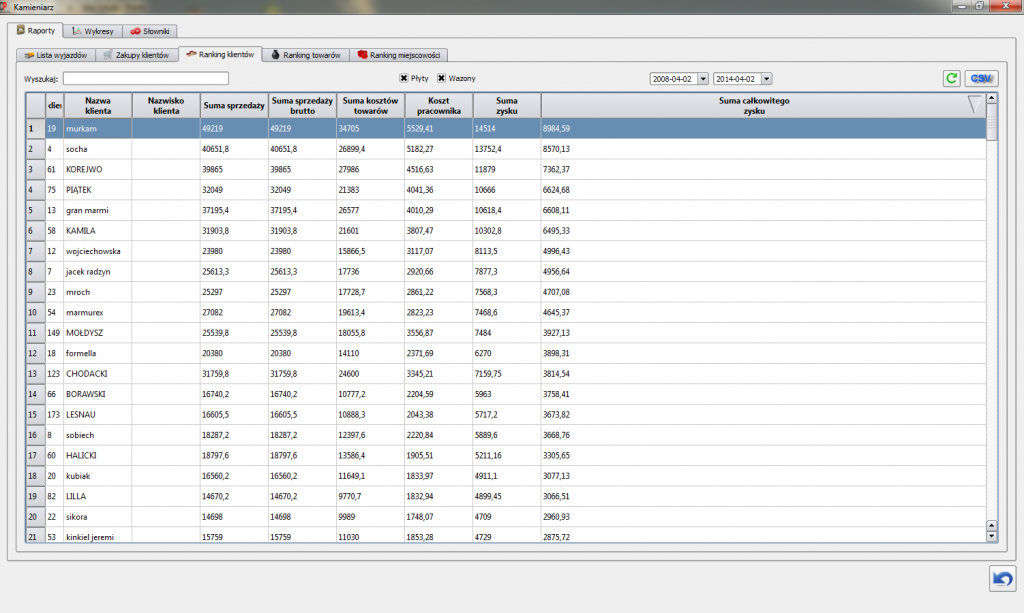Open the Raporty tab
1024x613 pixels.
(x=36, y=31)
